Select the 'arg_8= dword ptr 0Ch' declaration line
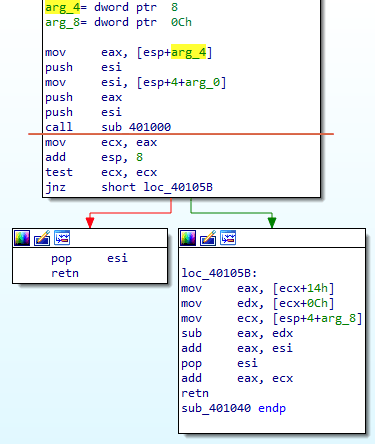This screenshot has width=375, height=444. pos(119,22)
